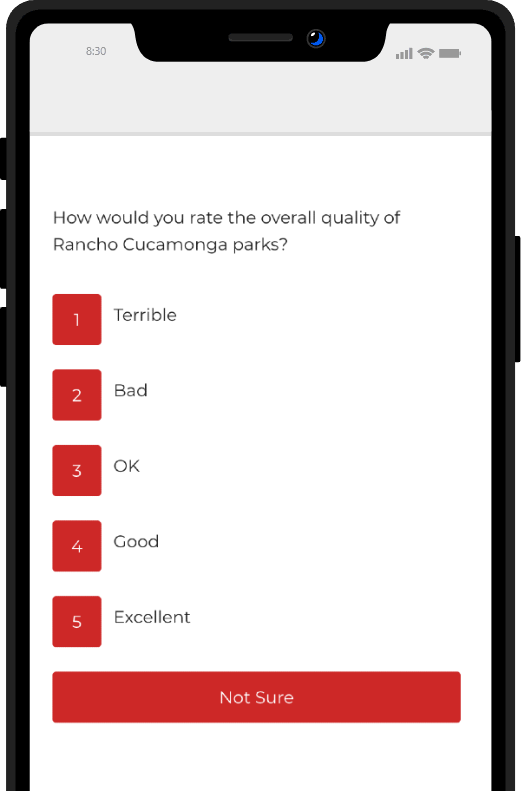Select the red number 1 rating box
This screenshot has height=791, width=521.
point(77,319)
